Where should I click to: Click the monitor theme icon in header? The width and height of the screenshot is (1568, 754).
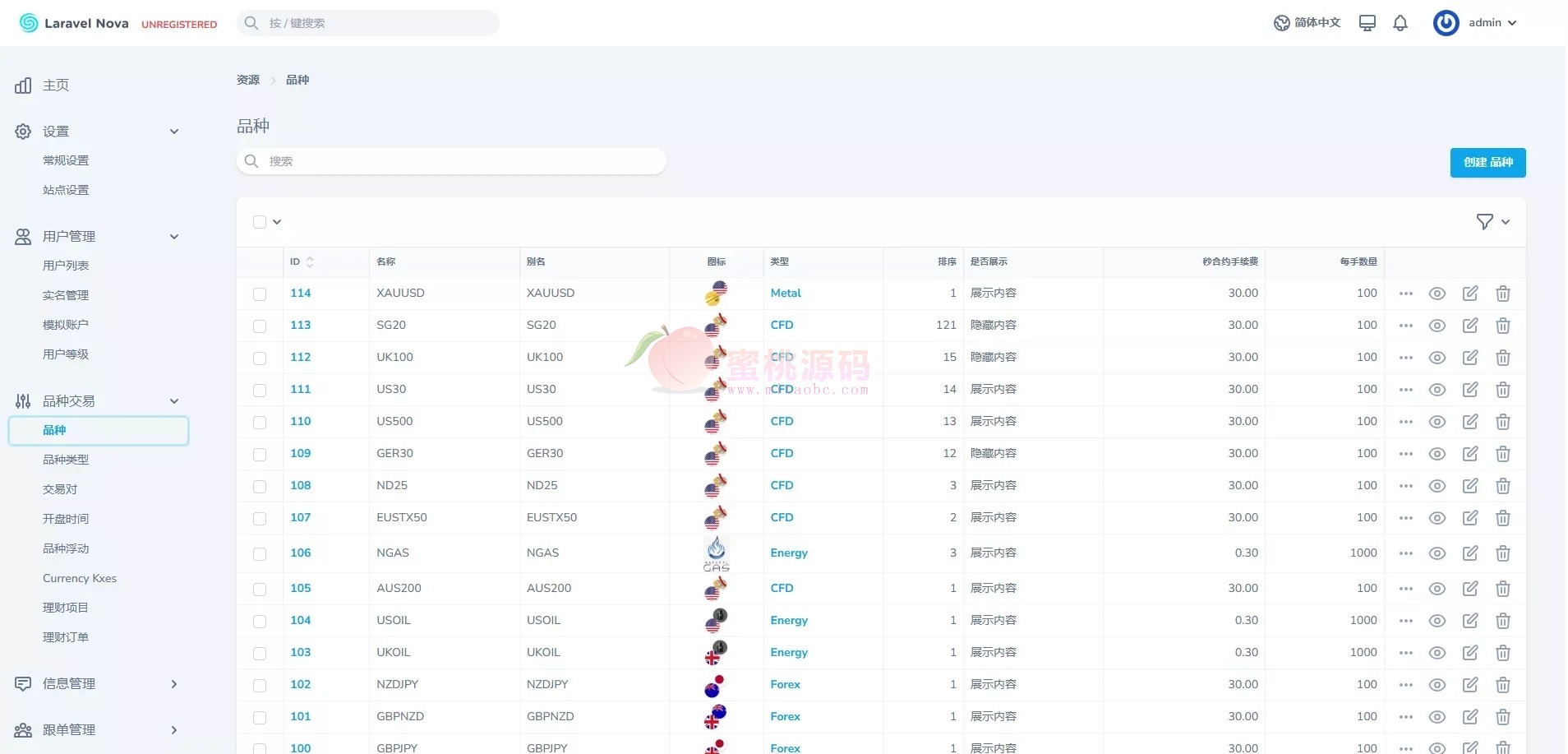1367,23
